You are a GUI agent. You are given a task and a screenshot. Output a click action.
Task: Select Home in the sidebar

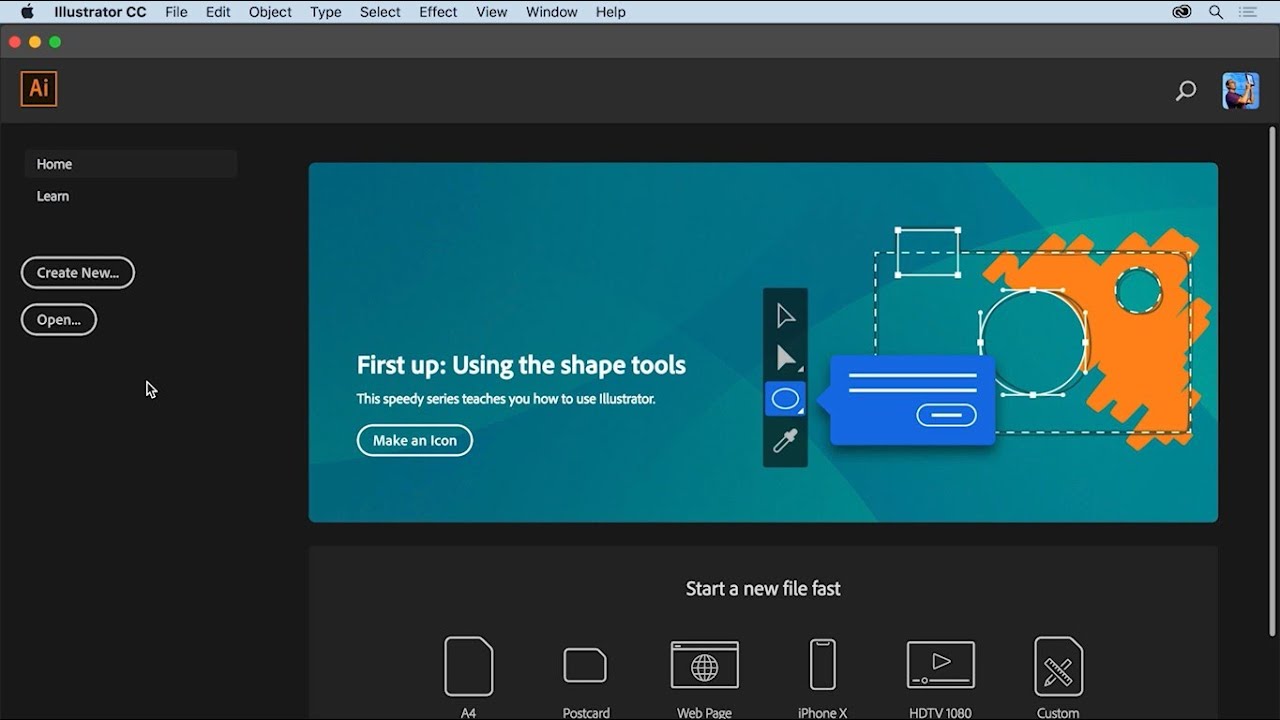(x=130, y=164)
